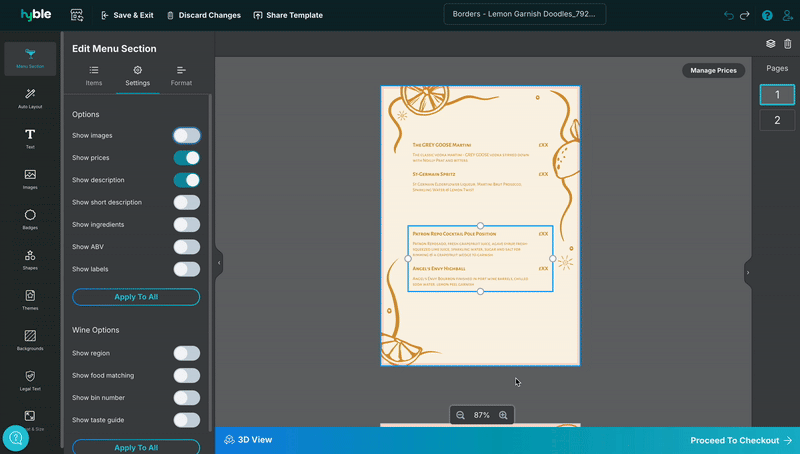800x454 pixels.
Task: Open the help question mark icon
Action: pos(767,15)
